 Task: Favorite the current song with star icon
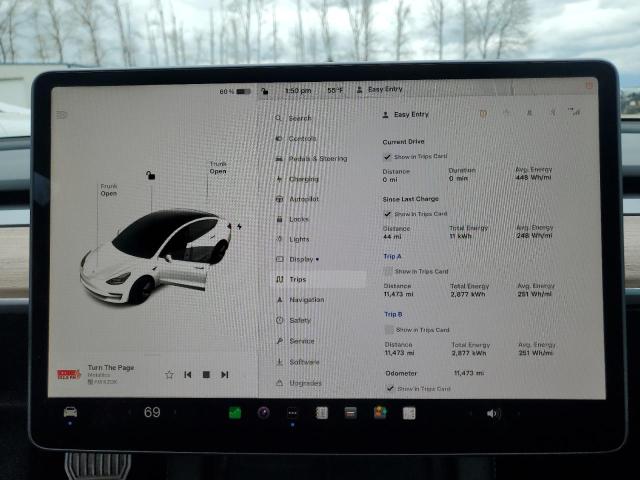(169, 374)
